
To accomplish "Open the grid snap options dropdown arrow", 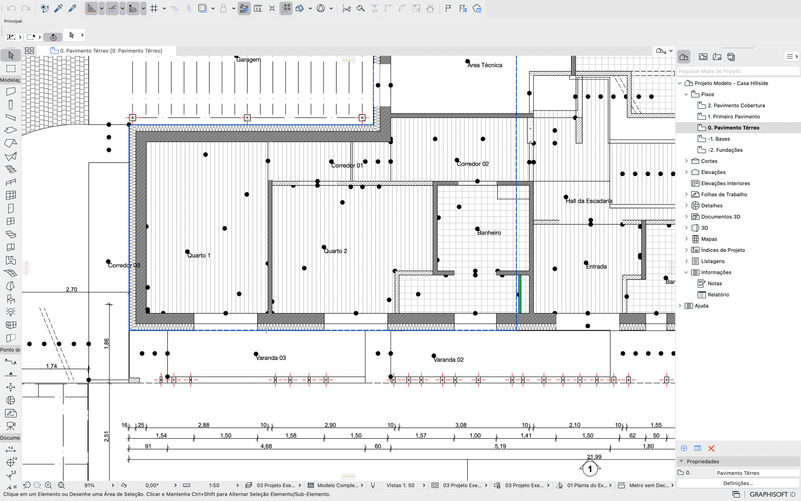I will [x=164, y=9].
